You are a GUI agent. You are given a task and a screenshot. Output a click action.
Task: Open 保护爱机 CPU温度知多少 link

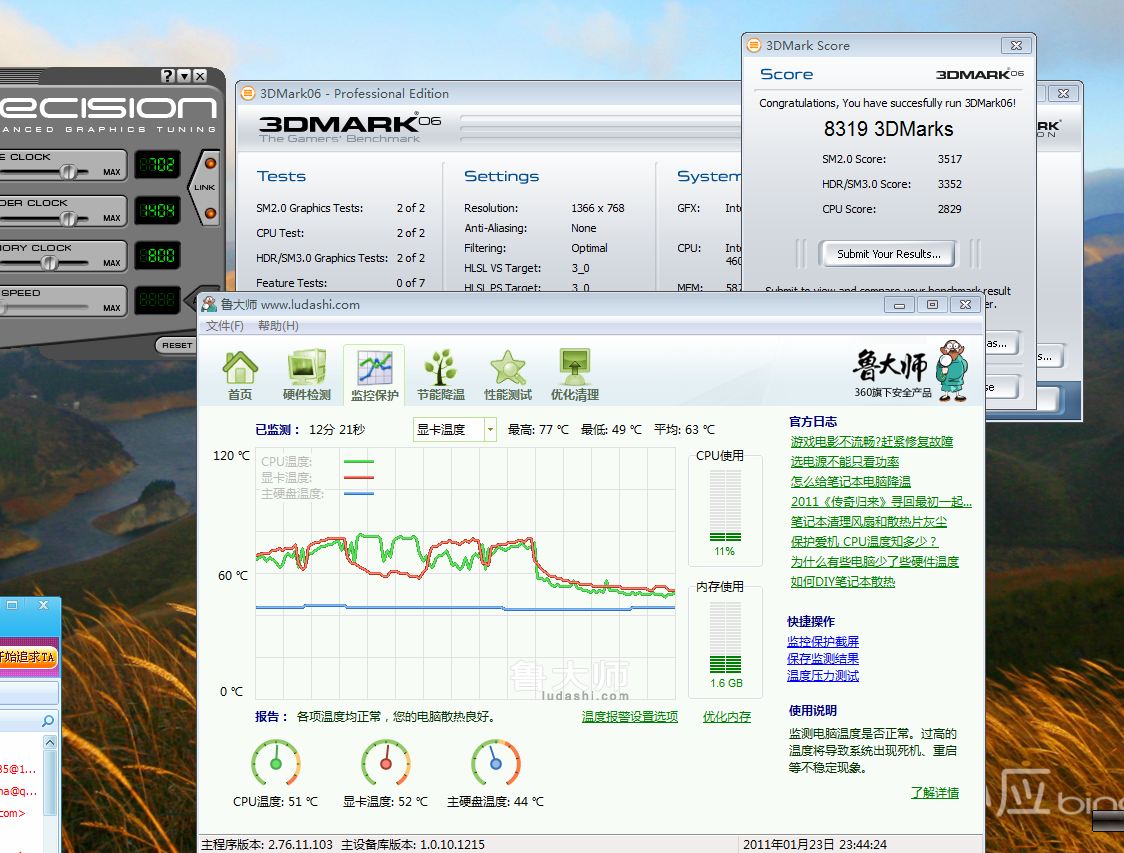(x=864, y=542)
